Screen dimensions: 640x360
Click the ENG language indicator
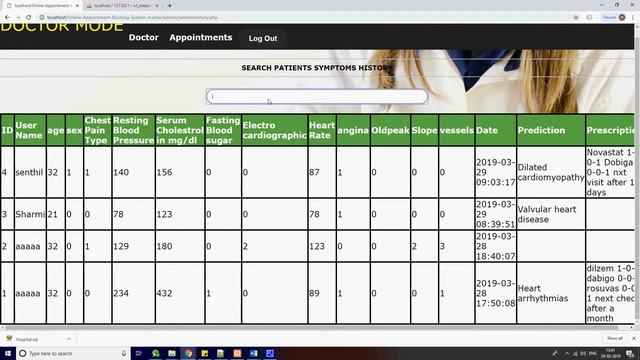click(593, 353)
